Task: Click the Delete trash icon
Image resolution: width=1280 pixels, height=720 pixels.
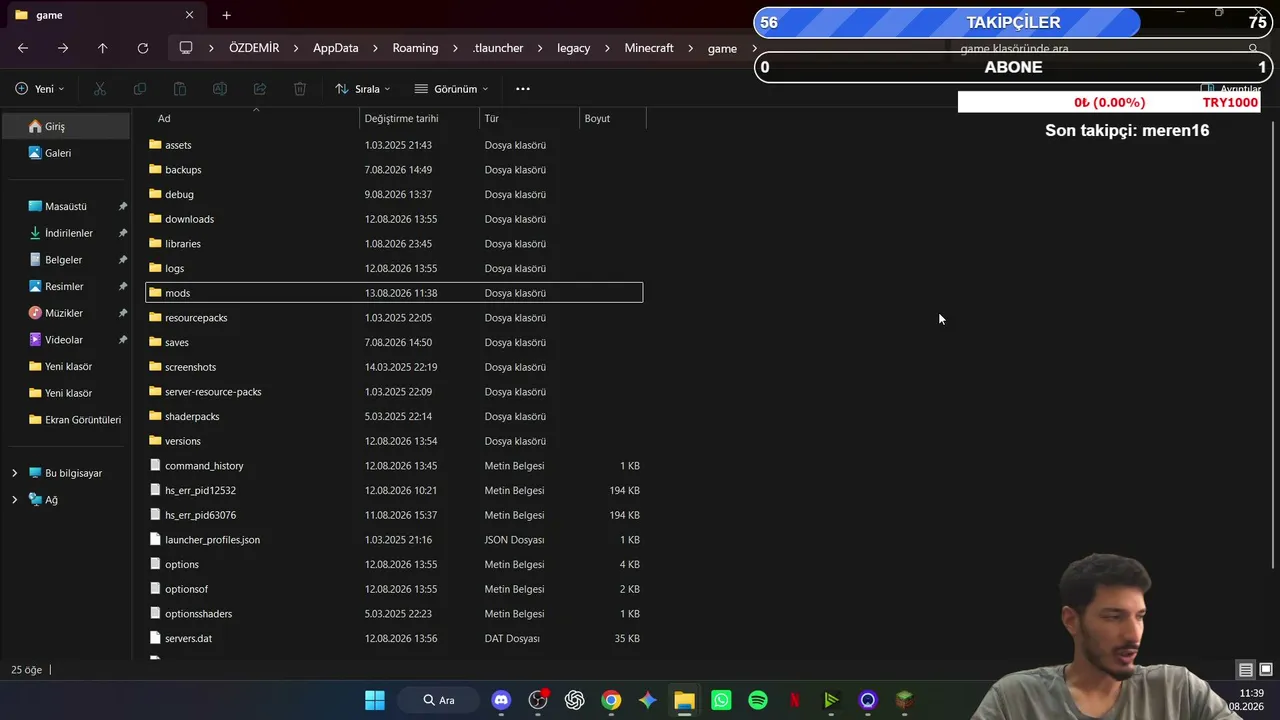Action: coord(300,89)
